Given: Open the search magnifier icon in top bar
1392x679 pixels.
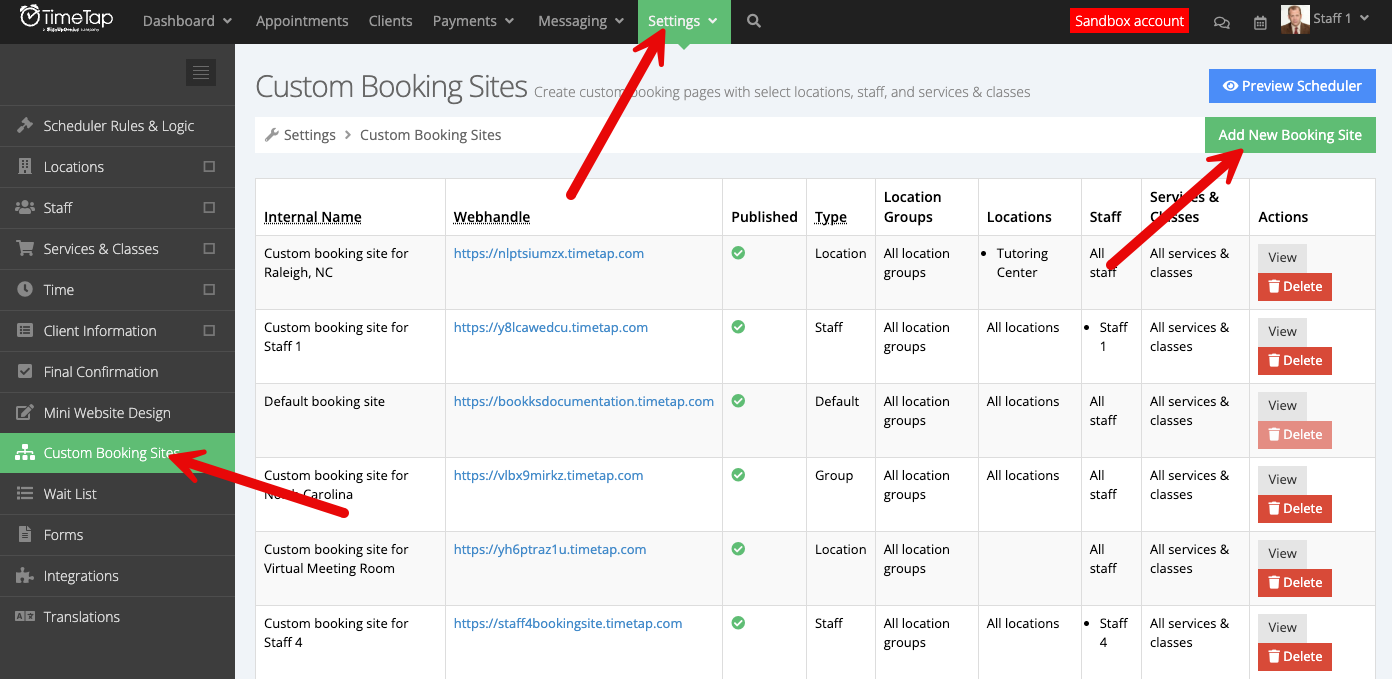Looking at the screenshot, I should pyautogui.click(x=754, y=21).
